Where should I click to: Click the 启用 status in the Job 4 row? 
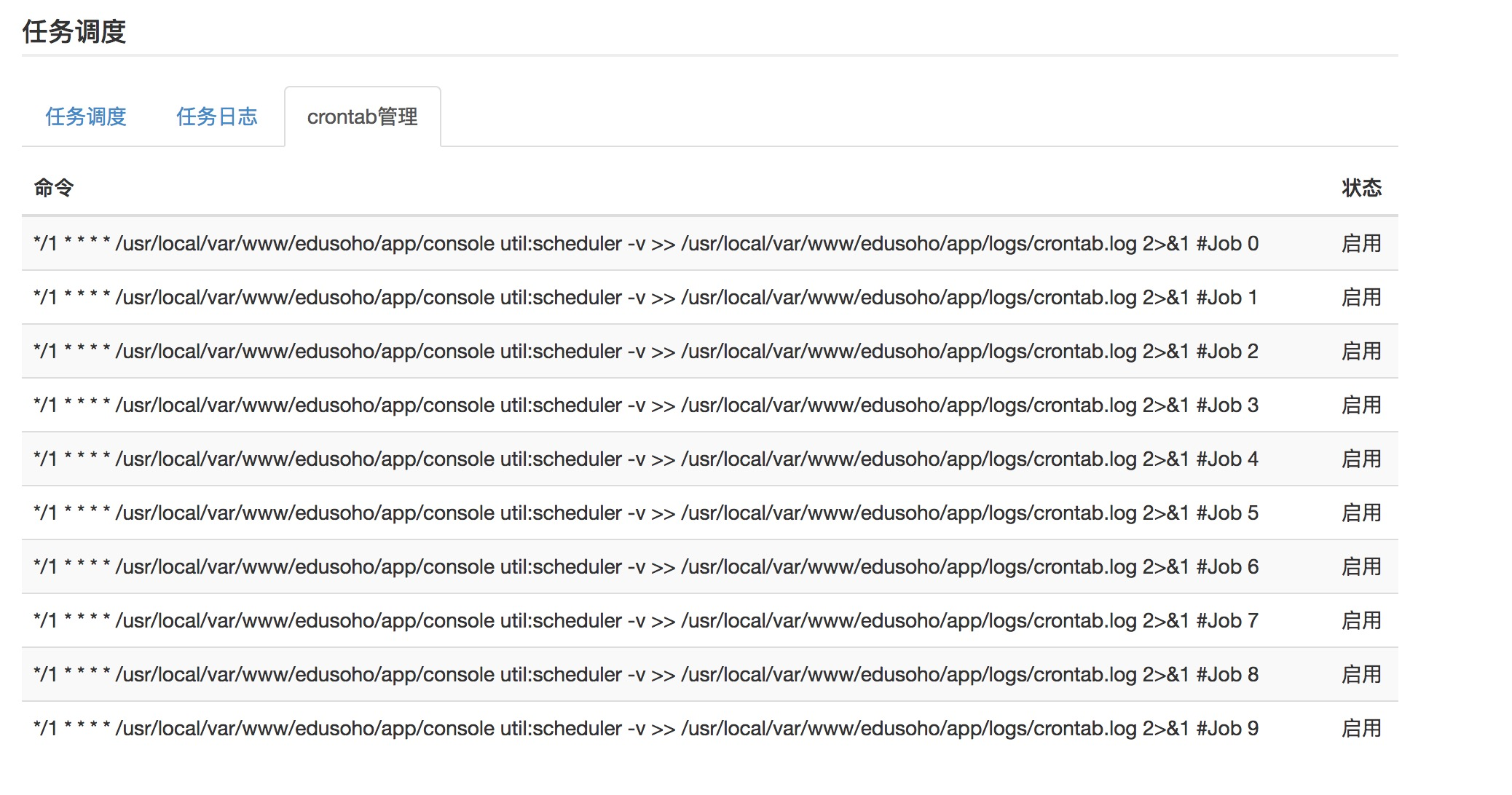pos(1361,459)
